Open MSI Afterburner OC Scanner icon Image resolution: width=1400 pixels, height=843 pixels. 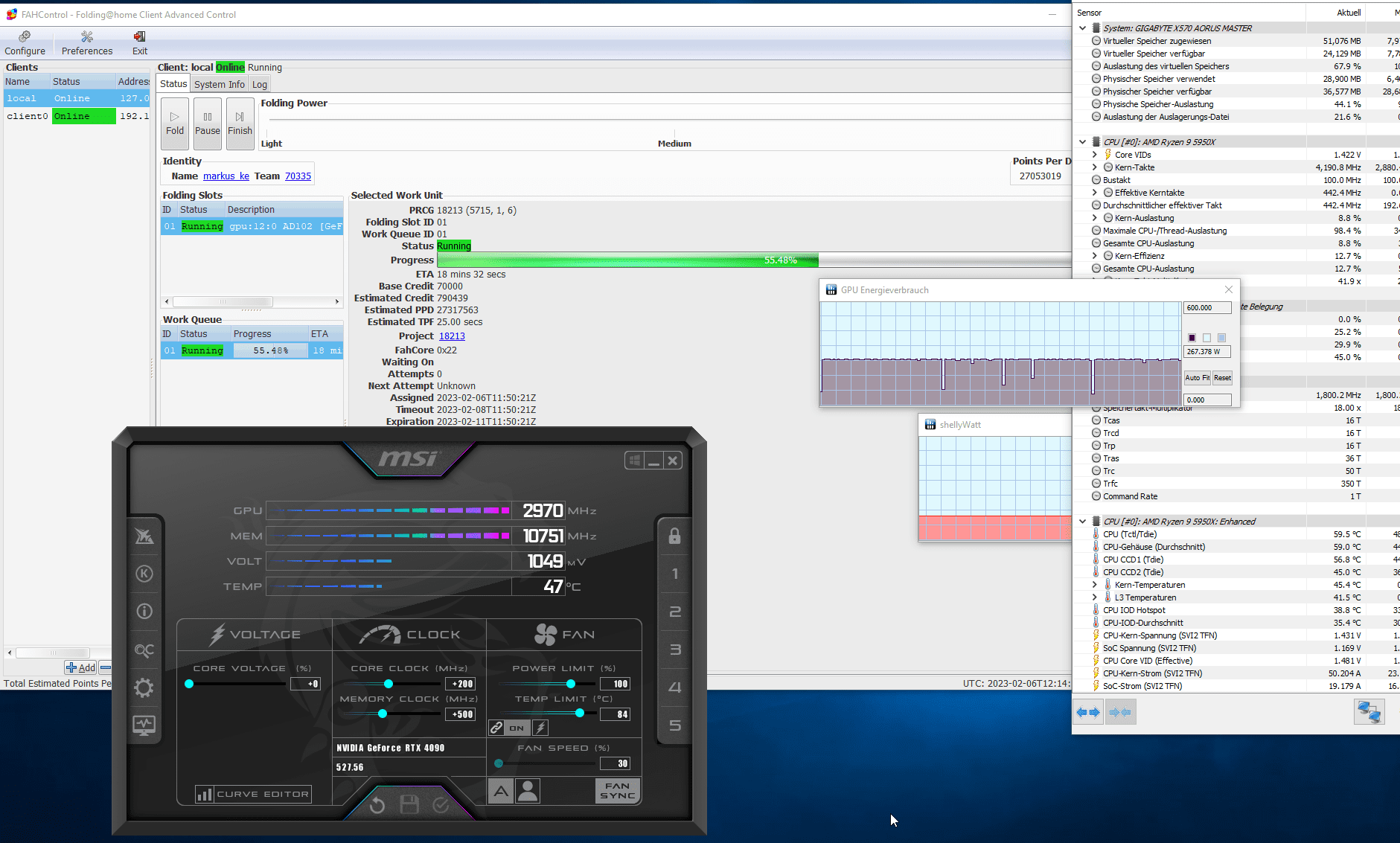[x=144, y=650]
